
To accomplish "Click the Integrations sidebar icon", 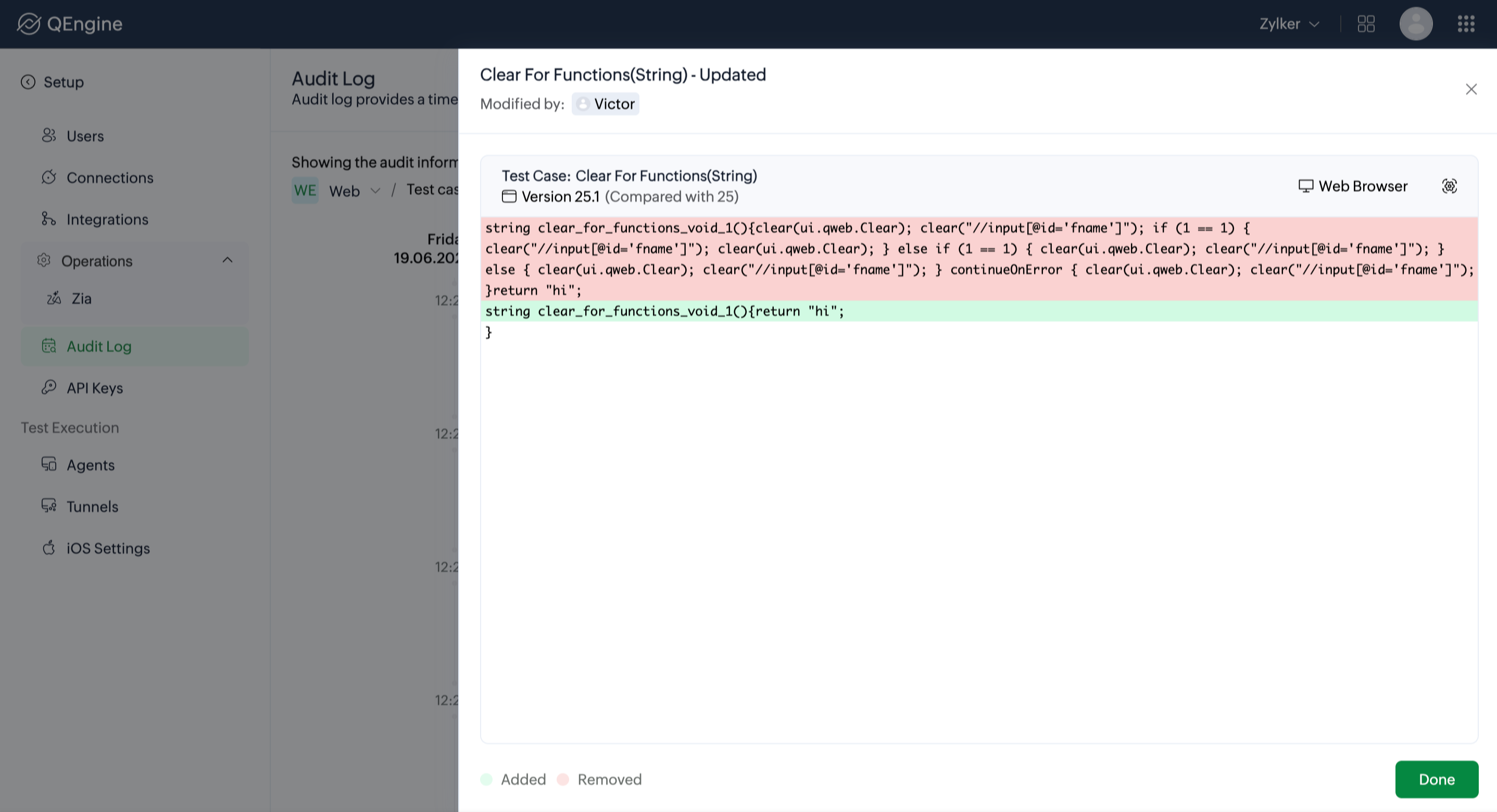I will [49, 219].
